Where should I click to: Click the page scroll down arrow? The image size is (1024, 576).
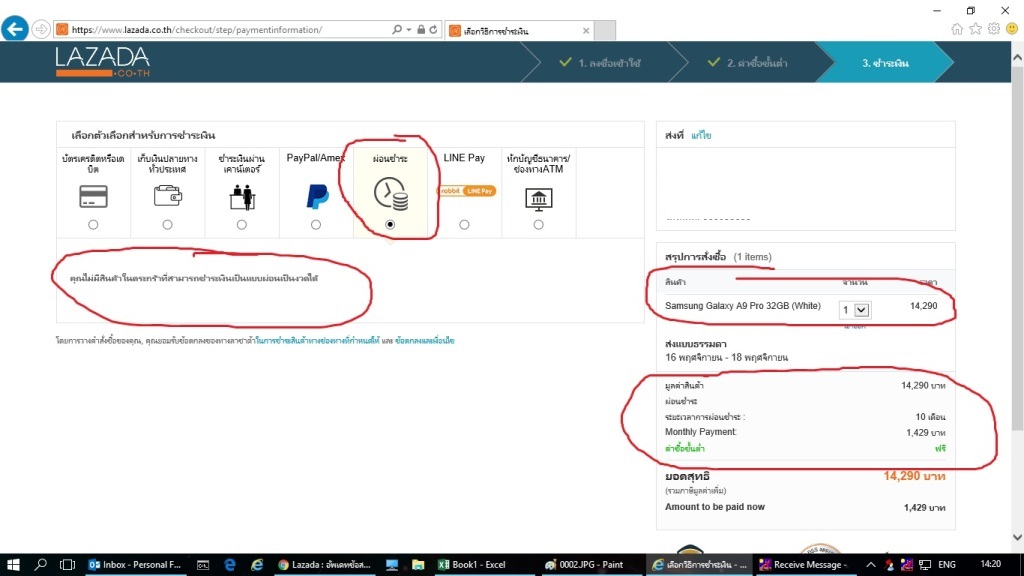[x=1017, y=537]
